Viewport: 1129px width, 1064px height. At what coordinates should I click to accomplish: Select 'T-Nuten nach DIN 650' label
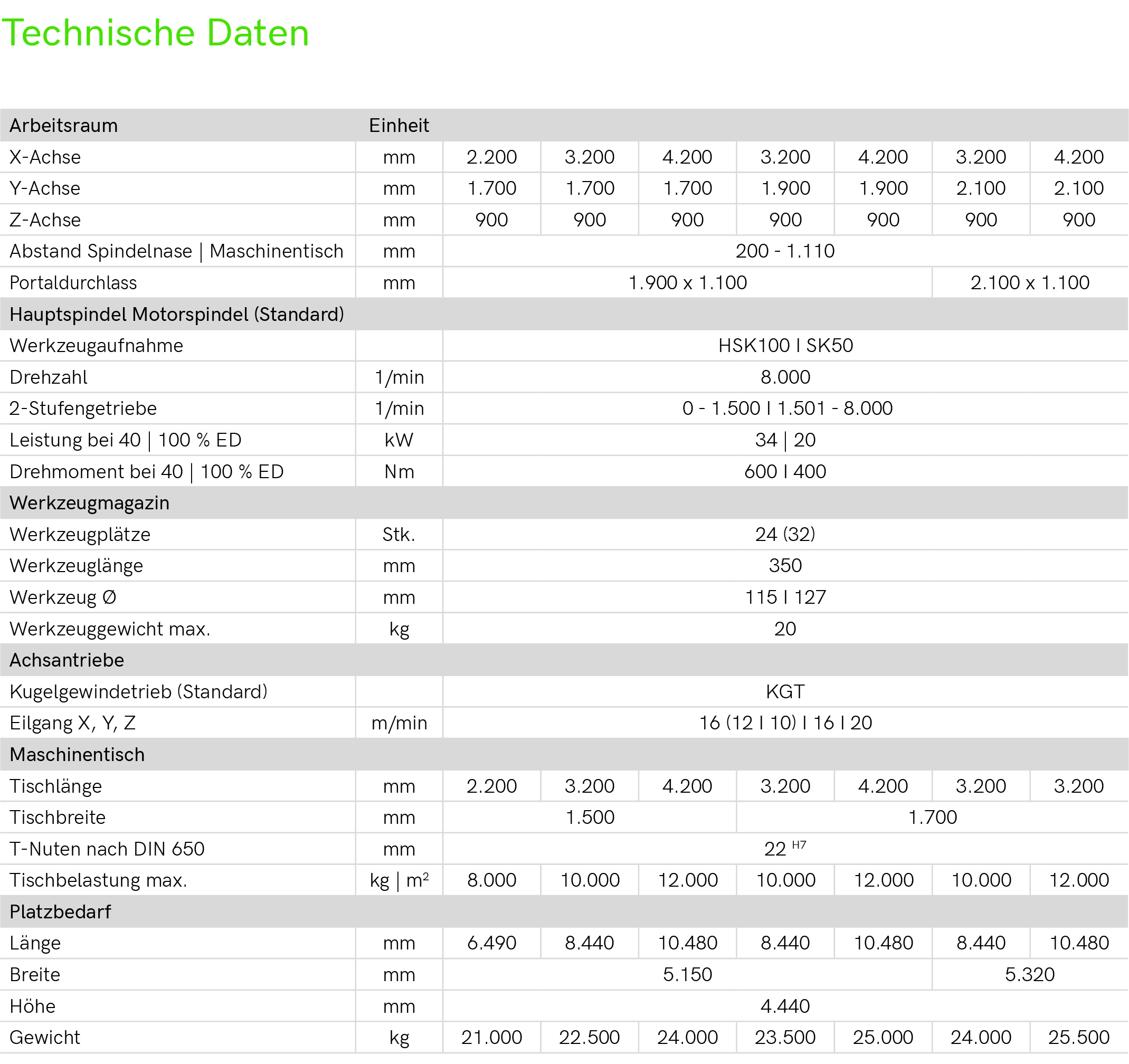(x=107, y=849)
